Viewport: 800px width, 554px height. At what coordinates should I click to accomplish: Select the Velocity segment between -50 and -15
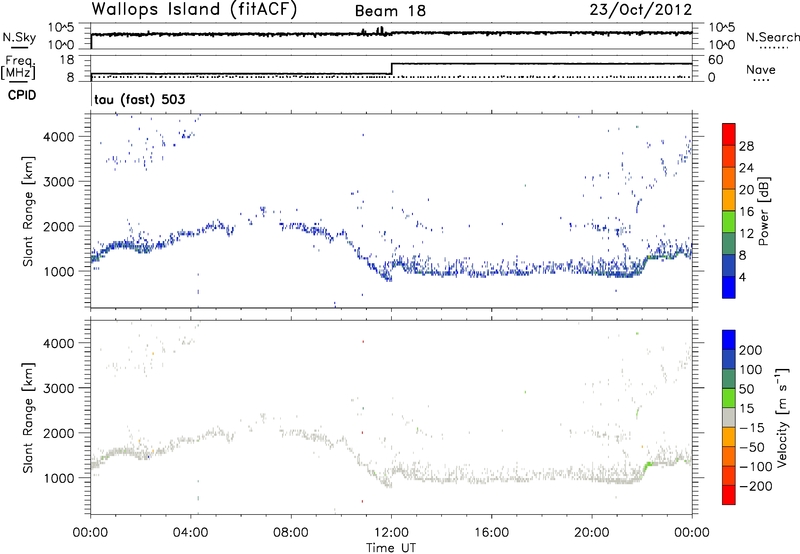click(729, 437)
